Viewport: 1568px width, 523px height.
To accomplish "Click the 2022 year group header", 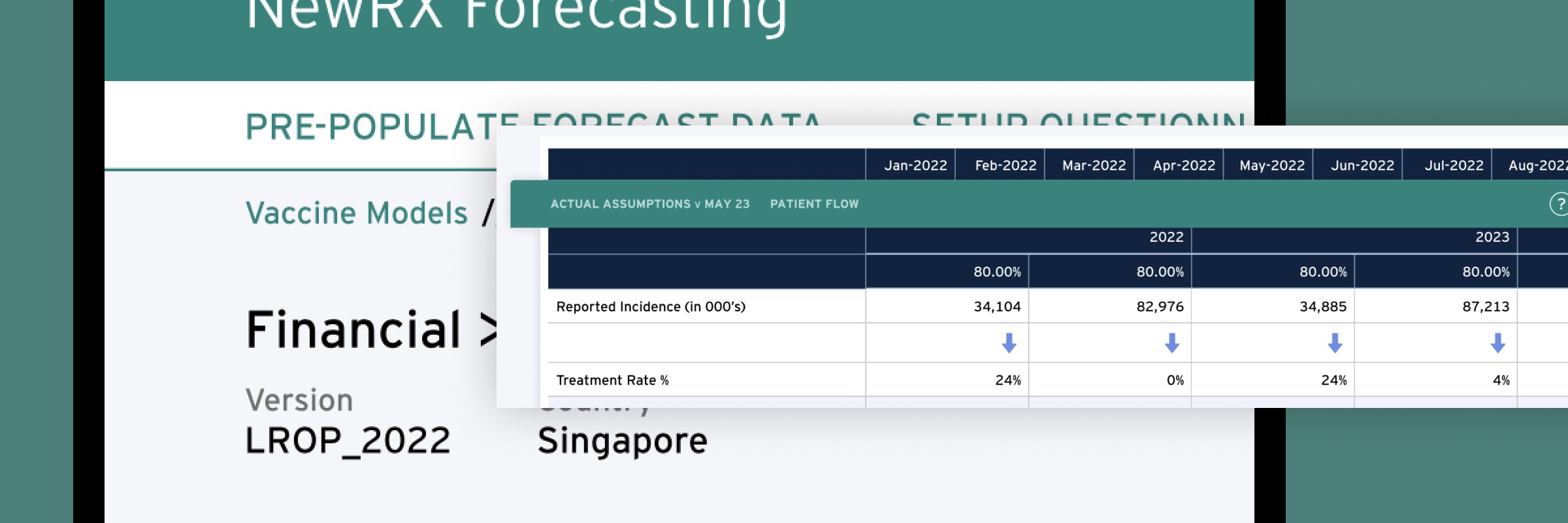I will 1029,240.
